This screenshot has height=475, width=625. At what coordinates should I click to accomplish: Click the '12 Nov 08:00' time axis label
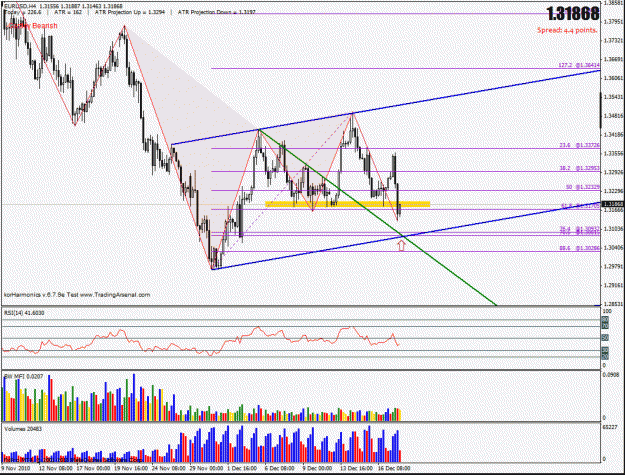(x=55, y=468)
